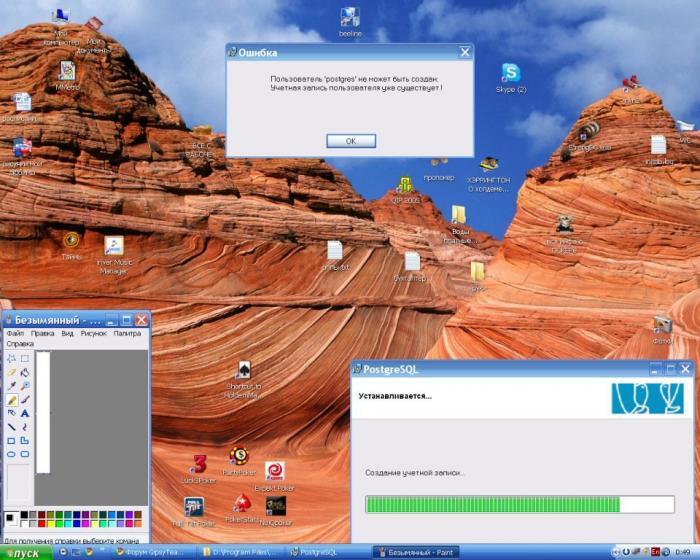Click the Show Desktop quick launch icon
The width and height of the screenshot is (700, 560).
point(76,552)
